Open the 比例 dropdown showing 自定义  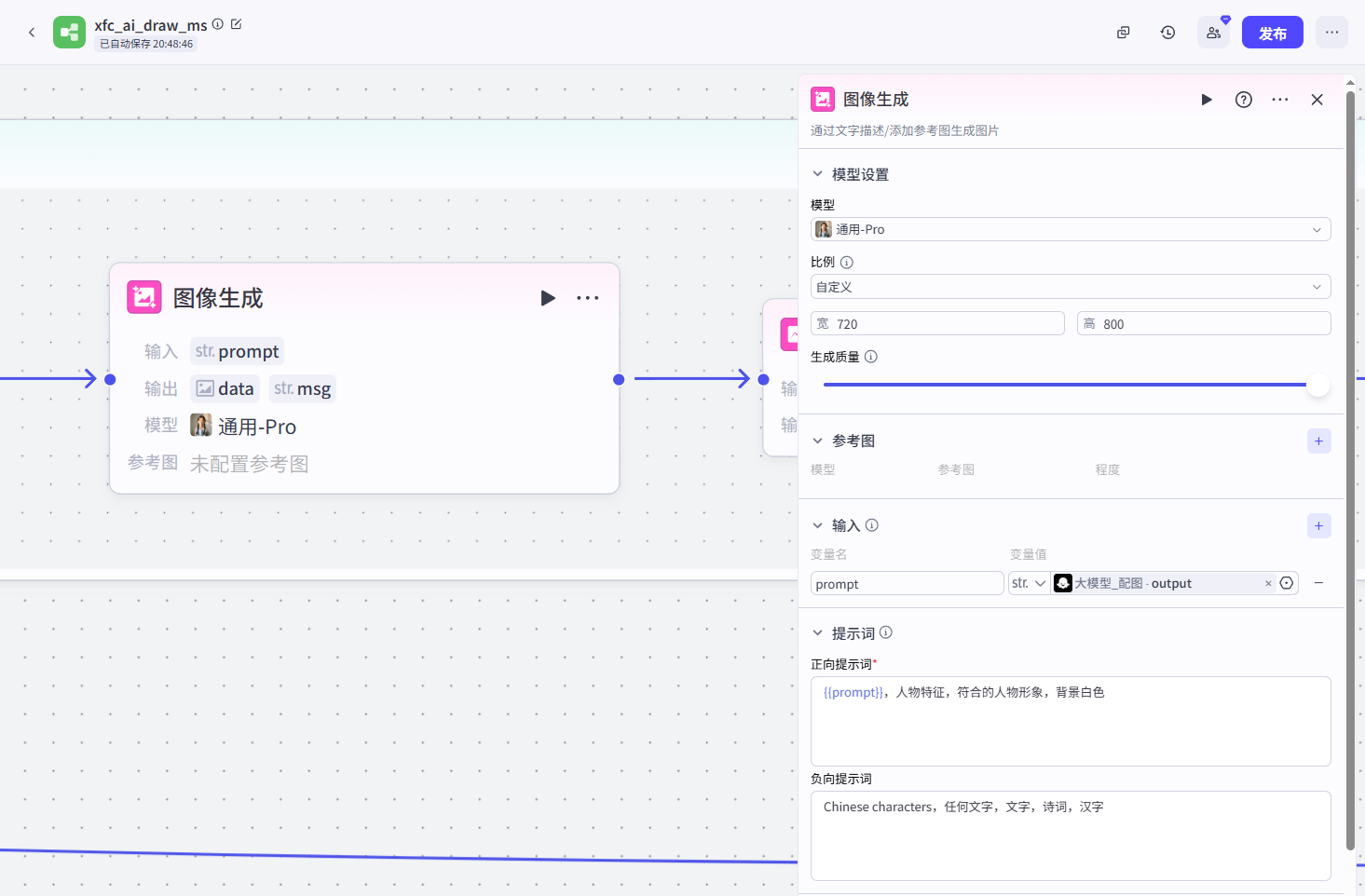(1071, 287)
